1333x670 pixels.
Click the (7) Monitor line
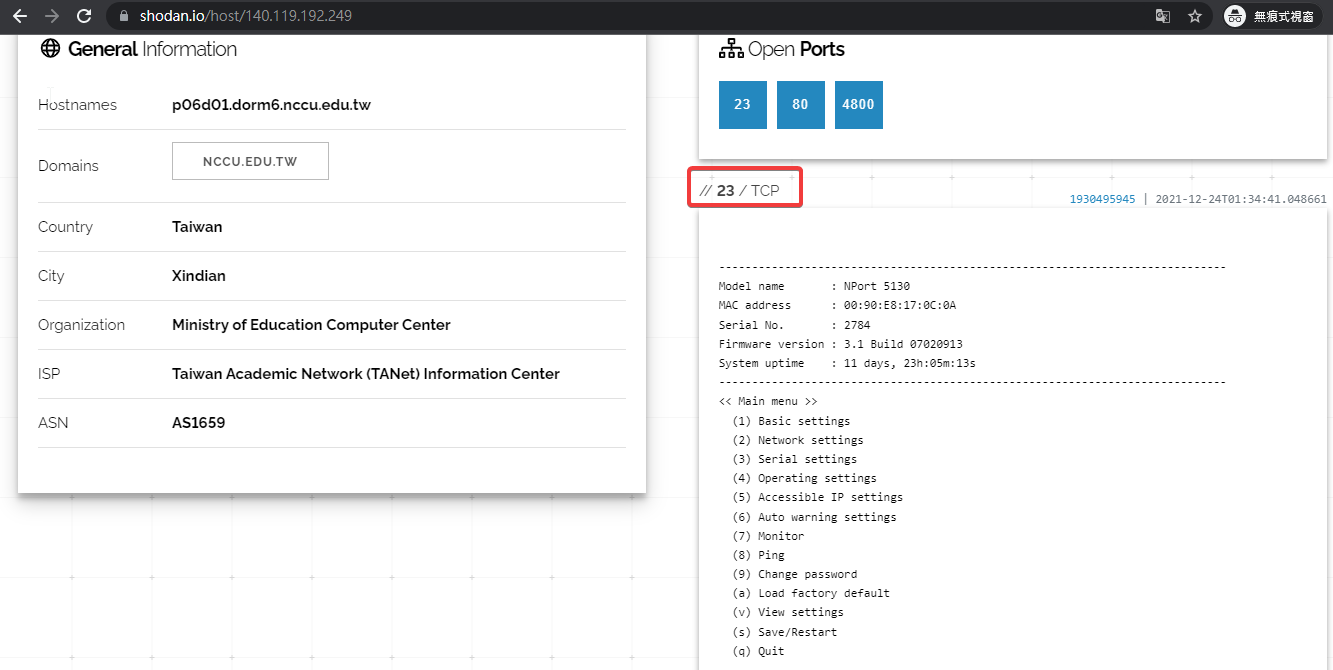(x=768, y=536)
